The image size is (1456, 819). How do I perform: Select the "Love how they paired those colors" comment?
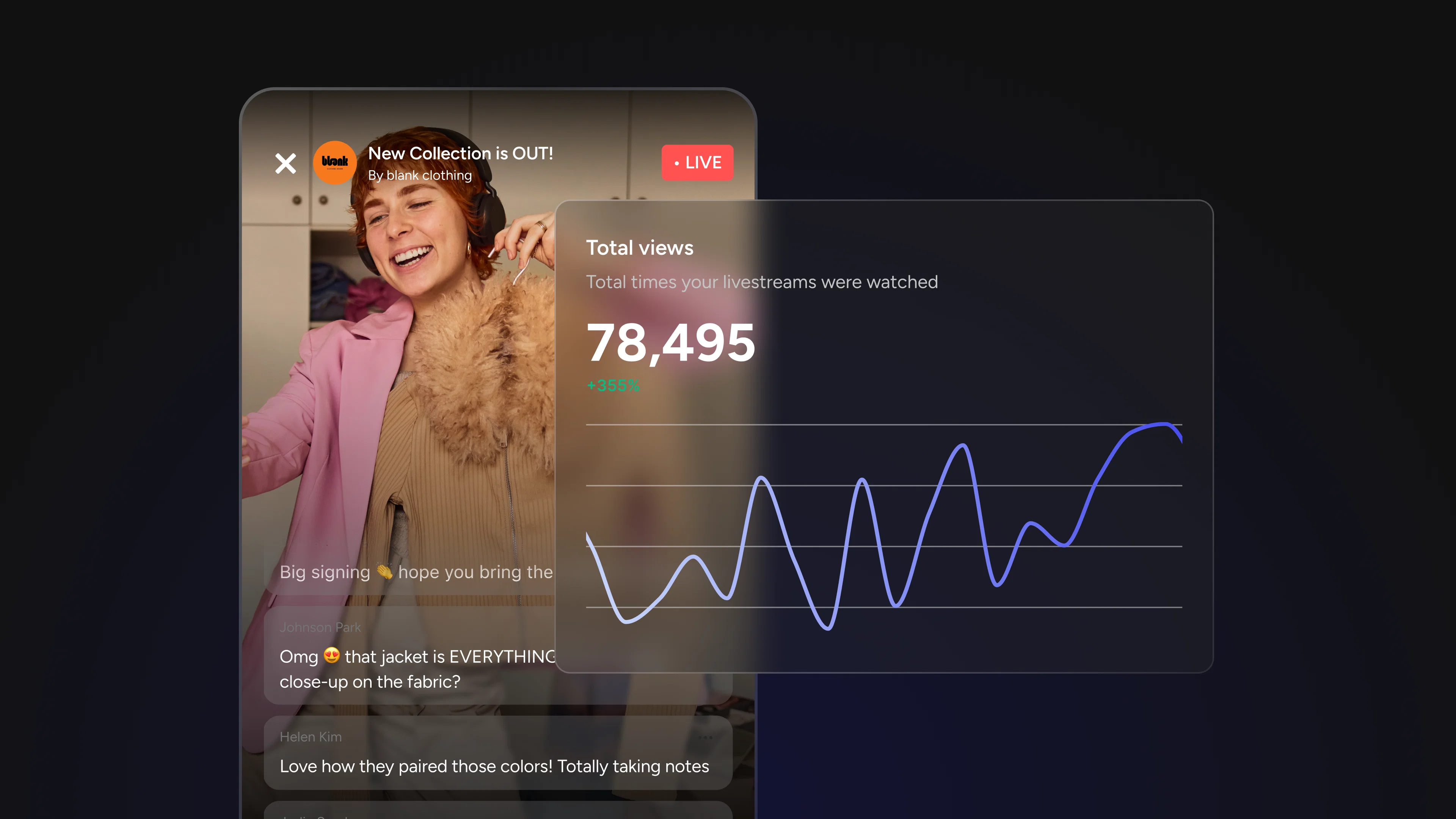pos(498,753)
